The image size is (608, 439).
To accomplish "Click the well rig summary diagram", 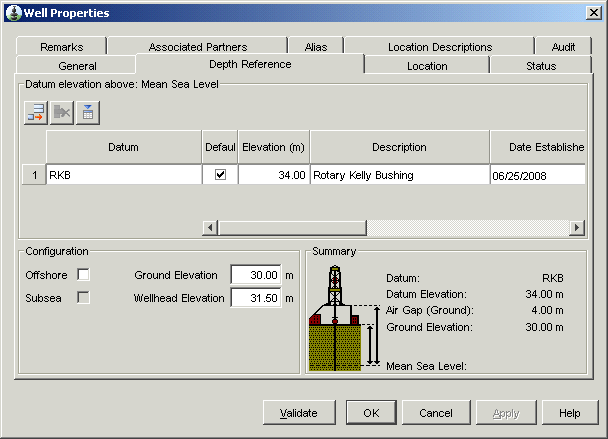I will 344,318.
